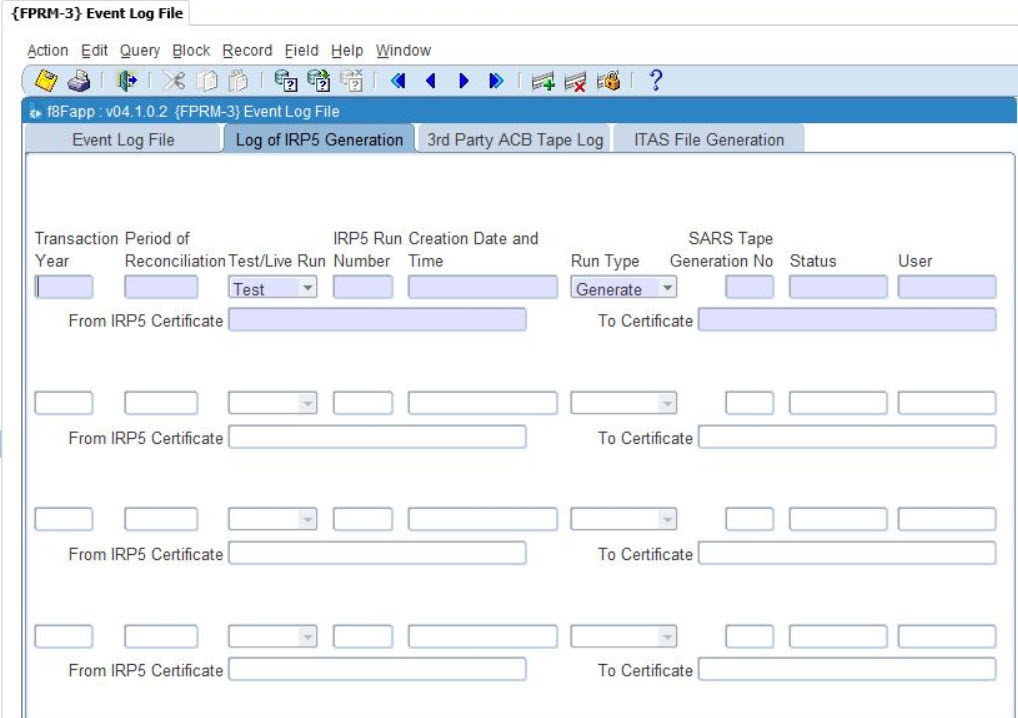Image resolution: width=1018 pixels, height=718 pixels.
Task: Click the Print icon in the toolbar
Action: click(x=79, y=81)
